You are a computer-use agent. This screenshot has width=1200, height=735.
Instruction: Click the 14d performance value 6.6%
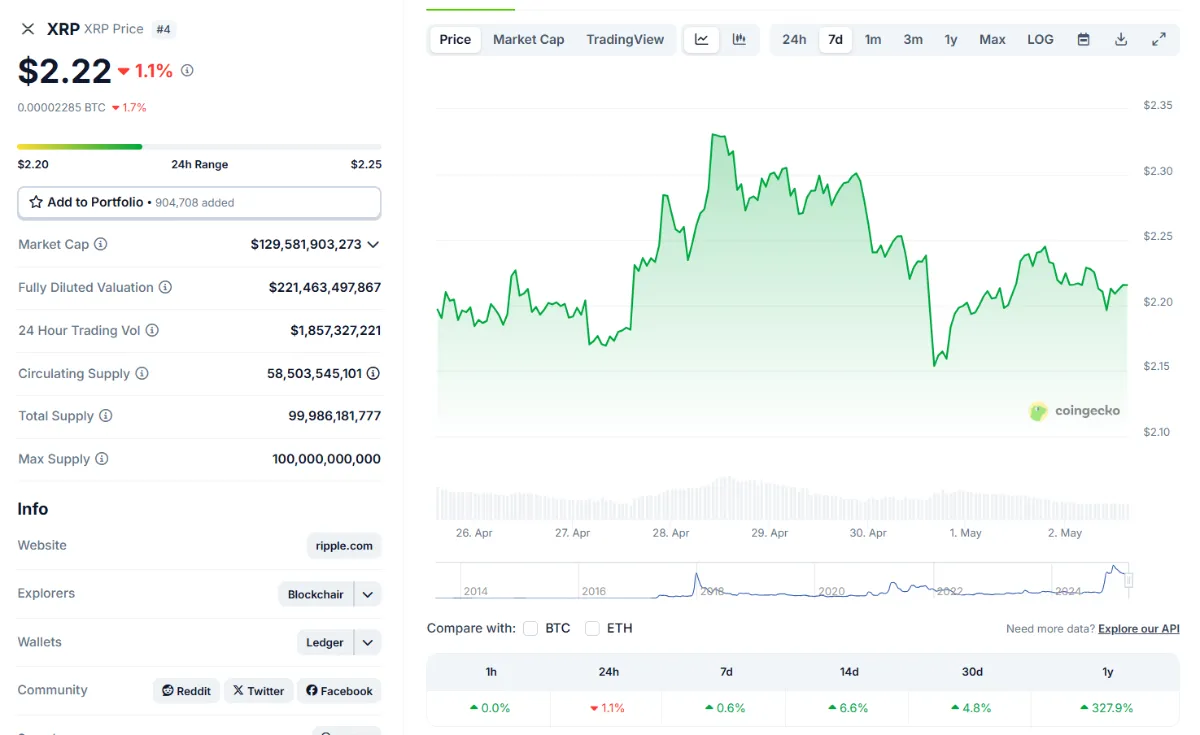point(849,708)
